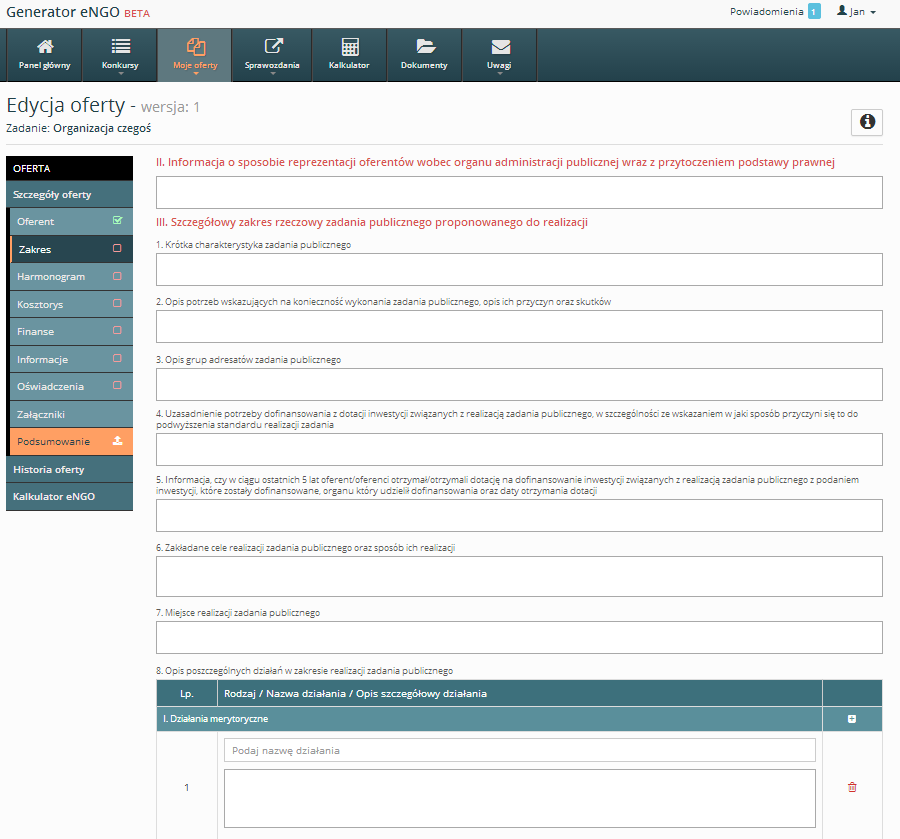900x839 pixels.
Task: Add new action with plus icon in Działania merytoryczne
Action: point(852,719)
